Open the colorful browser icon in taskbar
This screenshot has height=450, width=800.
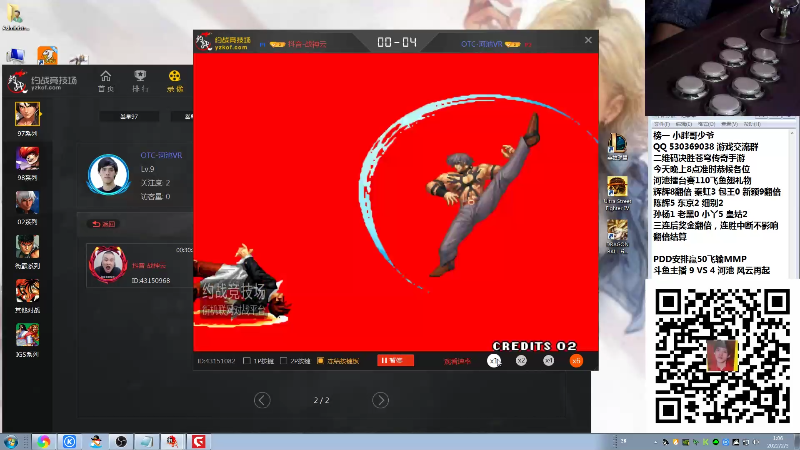pos(43,442)
